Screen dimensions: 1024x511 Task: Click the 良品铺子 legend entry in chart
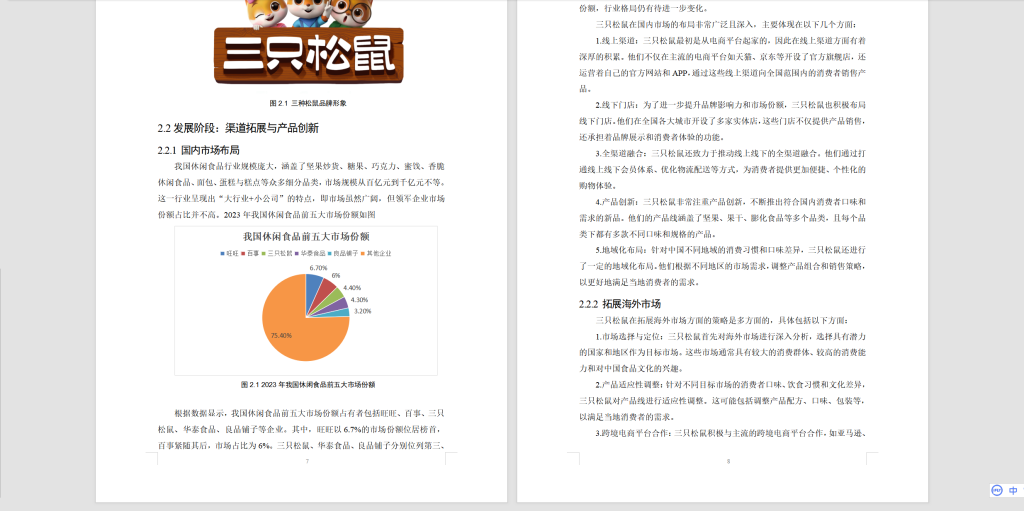[343, 253]
